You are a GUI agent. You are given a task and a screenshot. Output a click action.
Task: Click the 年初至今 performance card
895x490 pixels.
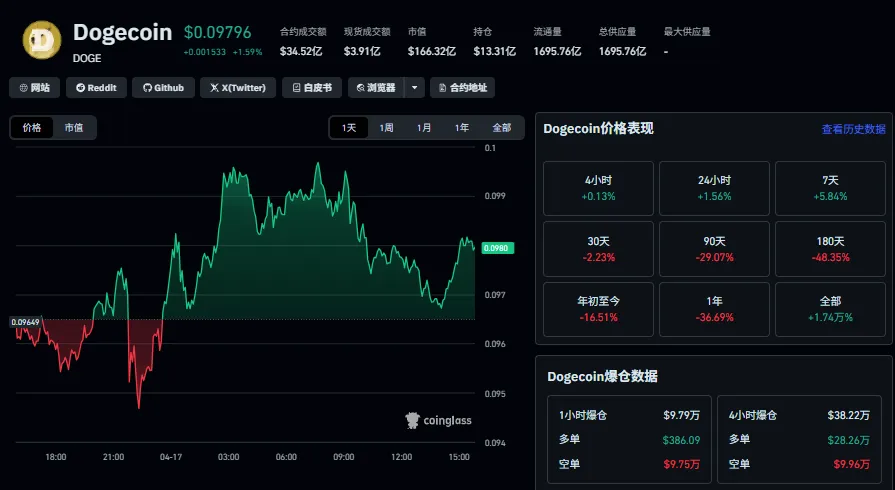[598, 309]
